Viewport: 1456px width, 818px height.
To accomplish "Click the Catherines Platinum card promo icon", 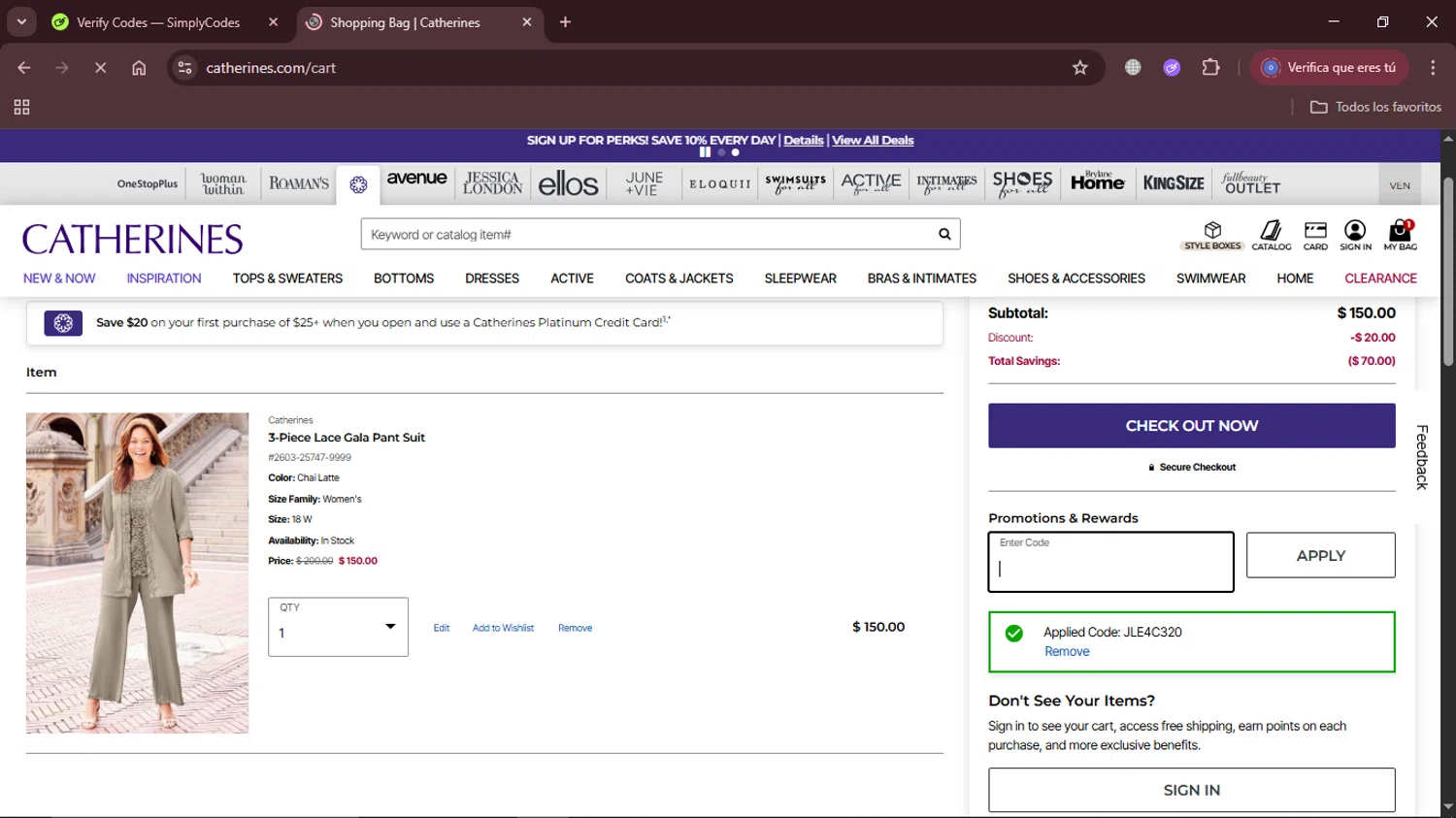I will (63, 323).
